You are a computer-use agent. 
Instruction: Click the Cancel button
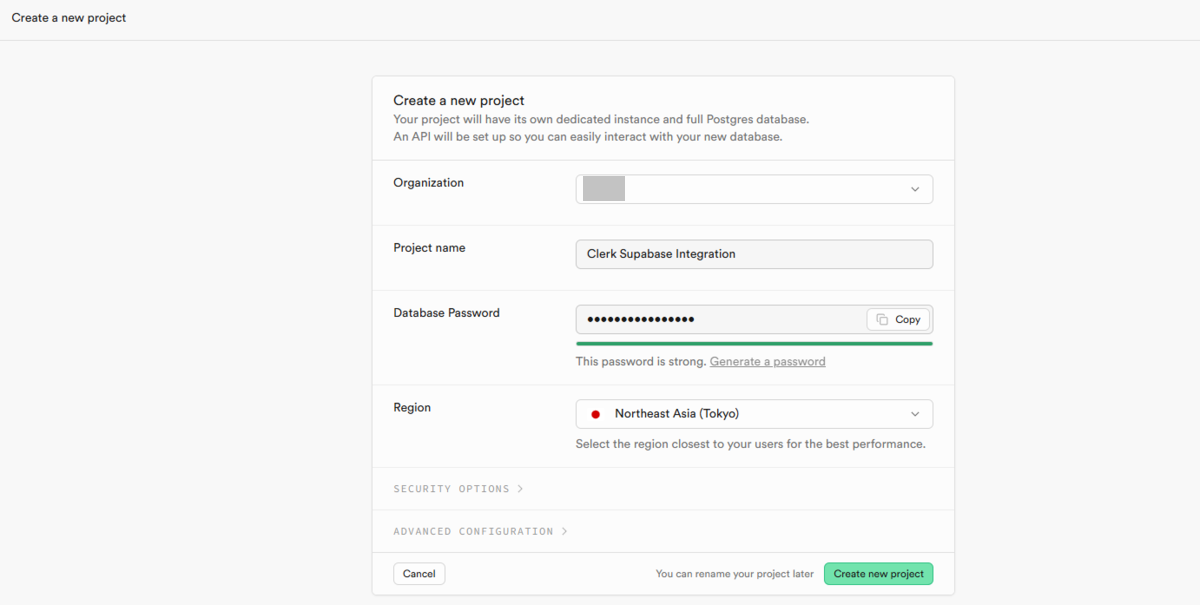pos(419,574)
